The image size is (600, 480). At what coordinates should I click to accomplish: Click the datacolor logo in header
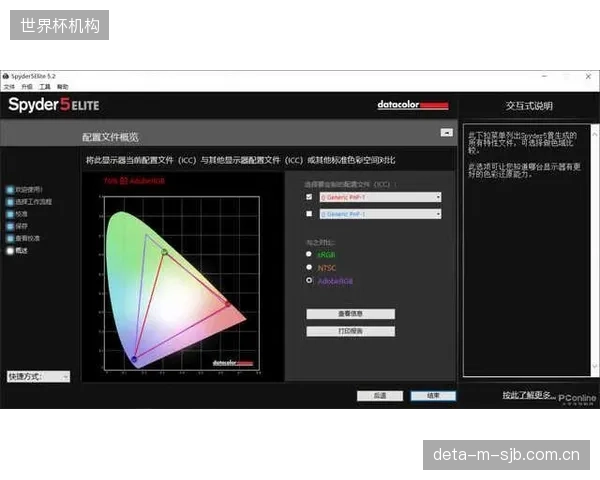(412, 104)
